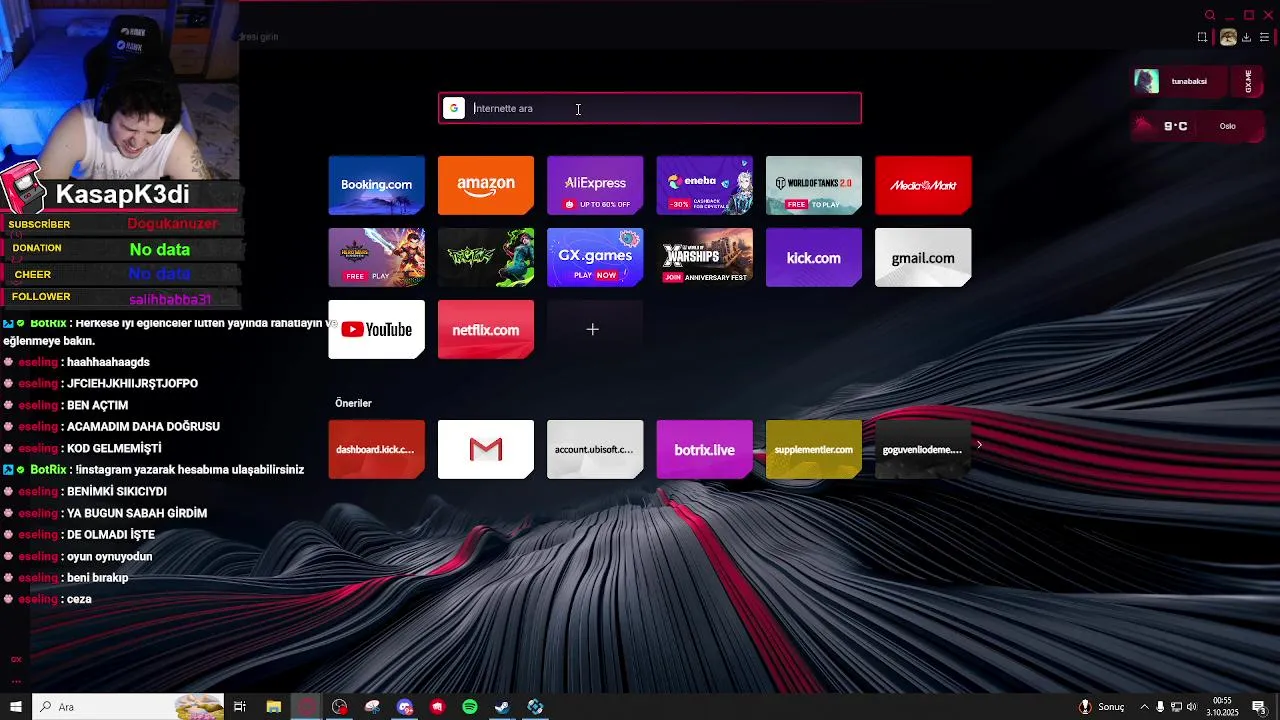The height and width of the screenshot is (720, 1280).
Task: Open the YouTube speed dial tile
Action: pos(376,329)
